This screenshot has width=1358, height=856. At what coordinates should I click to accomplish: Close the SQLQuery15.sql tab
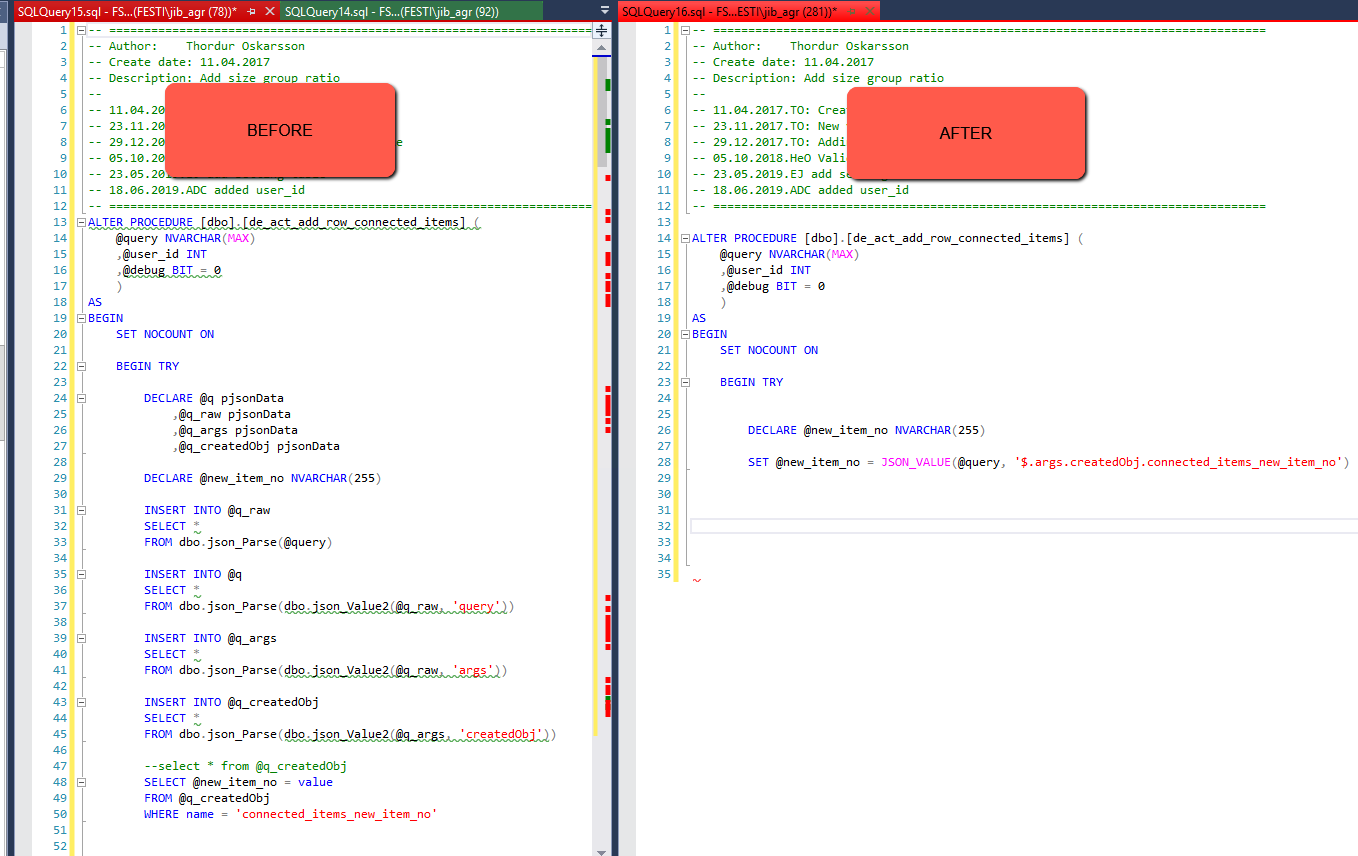pyautogui.click(x=269, y=11)
